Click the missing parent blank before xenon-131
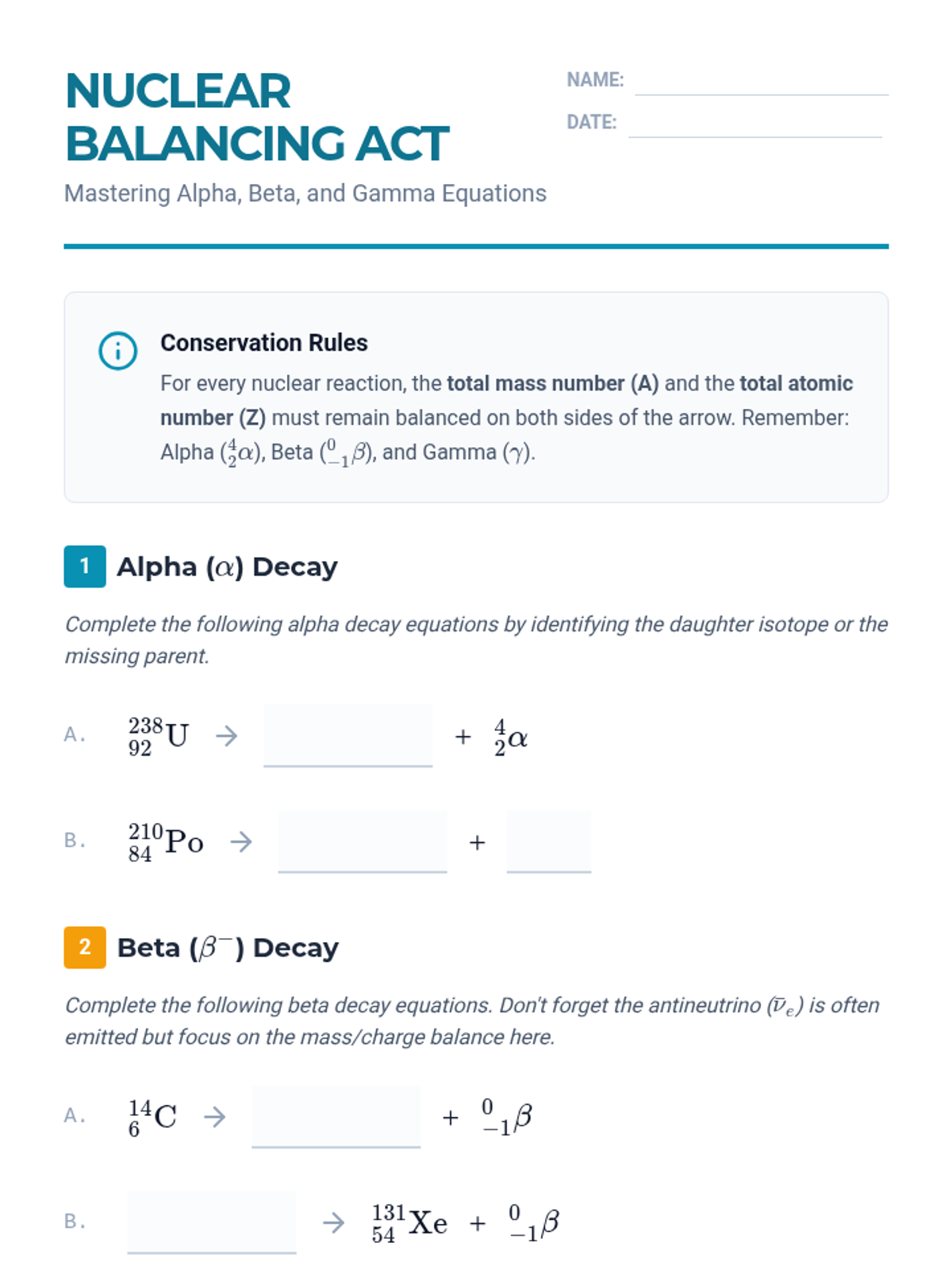Image resolution: width=952 pixels, height=1270 pixels. (x=212, y=1222)
